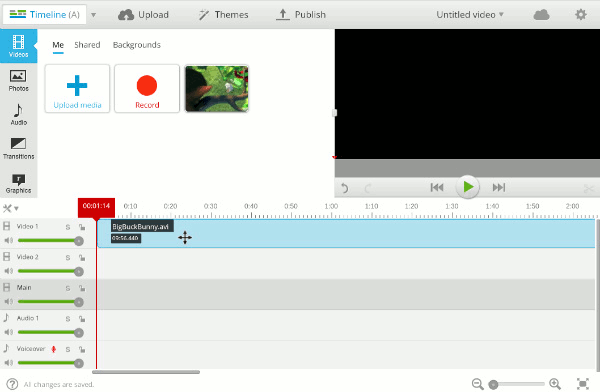Toggle solo on Video 1 track
Viewport: 600px width, 392px height.
click(x=68, y=227)
